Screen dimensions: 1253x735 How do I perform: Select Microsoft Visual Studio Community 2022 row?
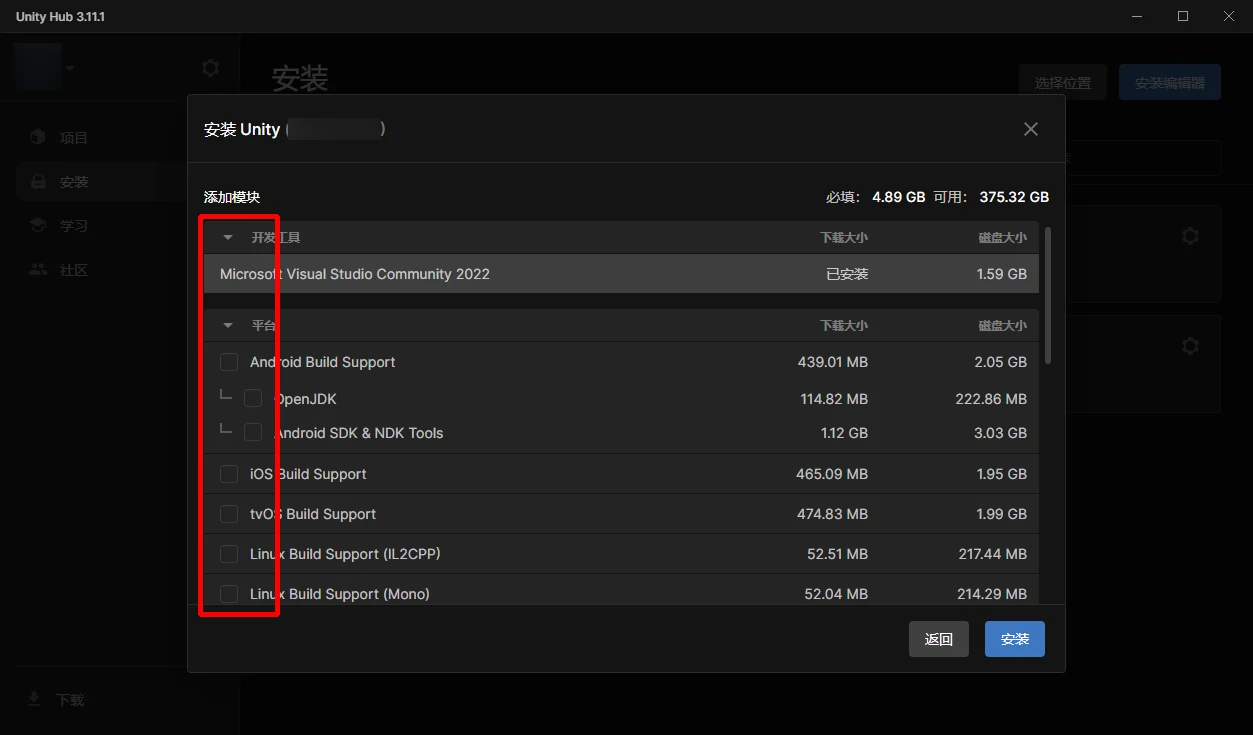621,274
